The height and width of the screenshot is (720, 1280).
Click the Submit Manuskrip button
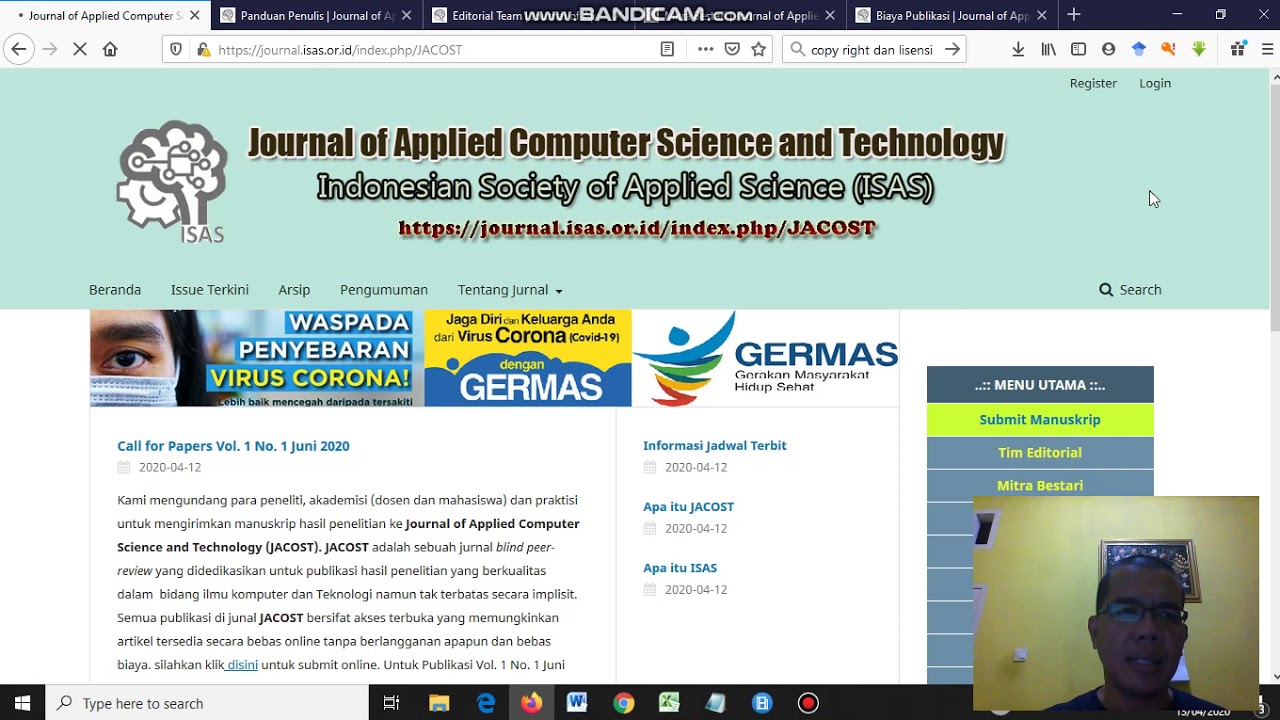(x=1040, y=419)
